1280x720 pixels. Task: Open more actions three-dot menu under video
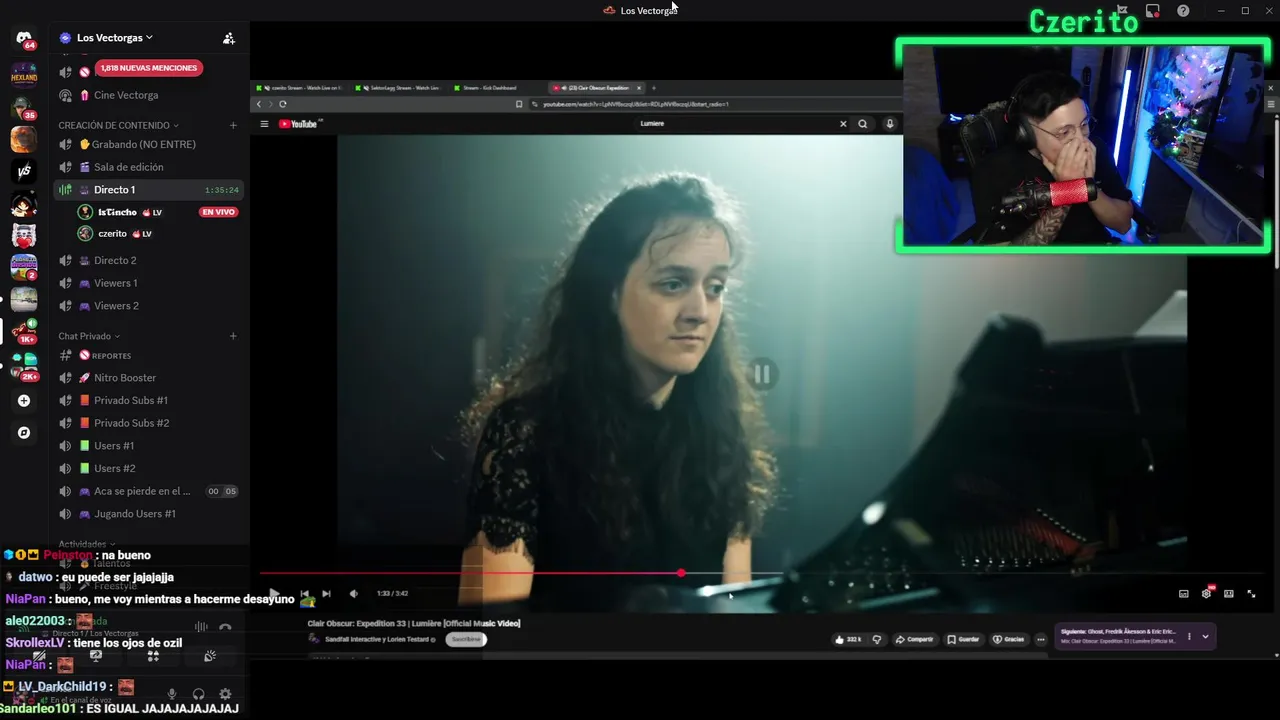click(1041, 639)
